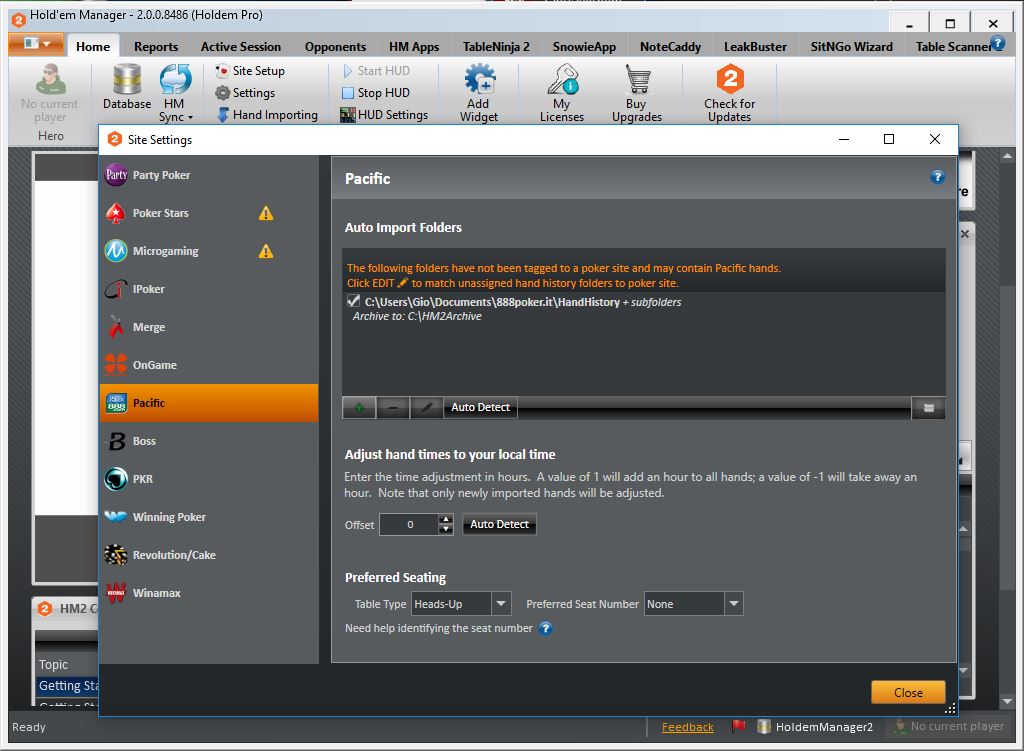
Task: Open My Licenses
Action: [x=562, y=93]
